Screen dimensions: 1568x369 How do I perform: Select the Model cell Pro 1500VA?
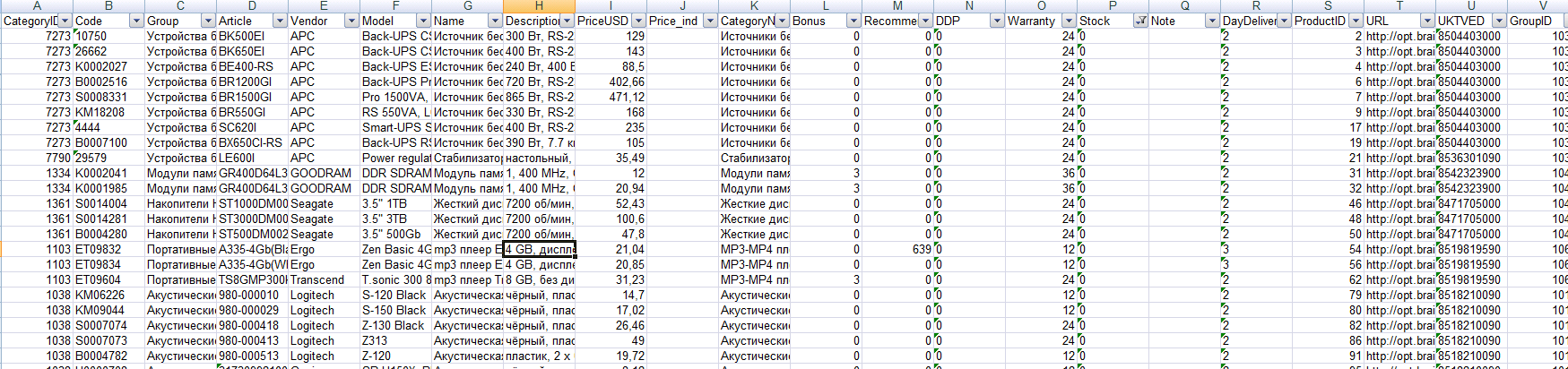pyautogui.click(x=395, y=97)
